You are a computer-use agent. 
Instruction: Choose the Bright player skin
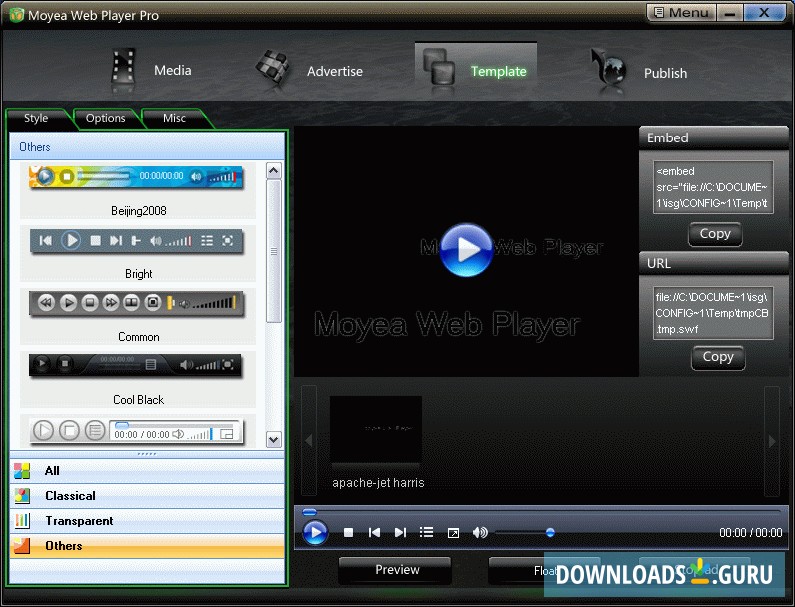tap(137, 254)
